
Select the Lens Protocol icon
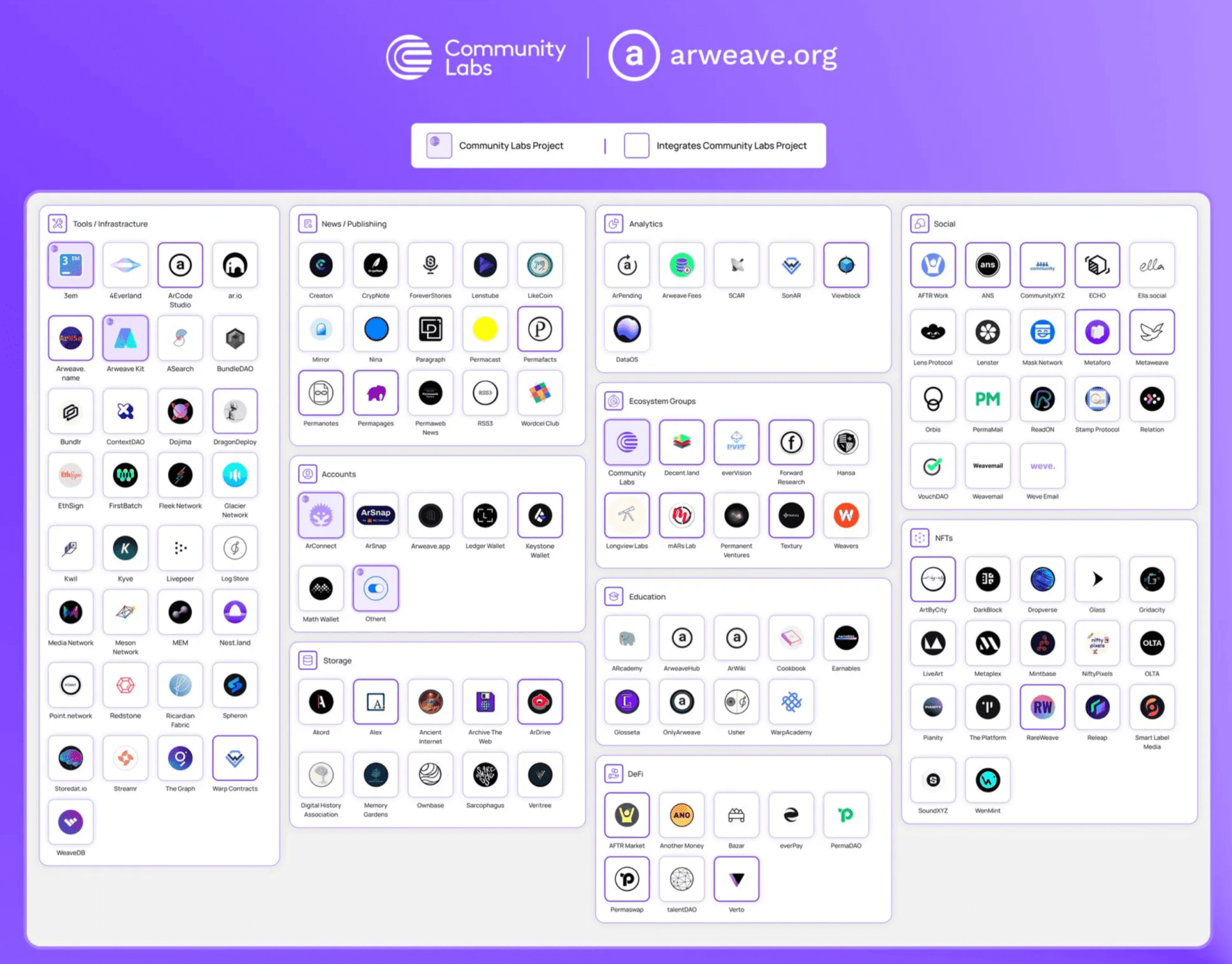pos(933,332)
